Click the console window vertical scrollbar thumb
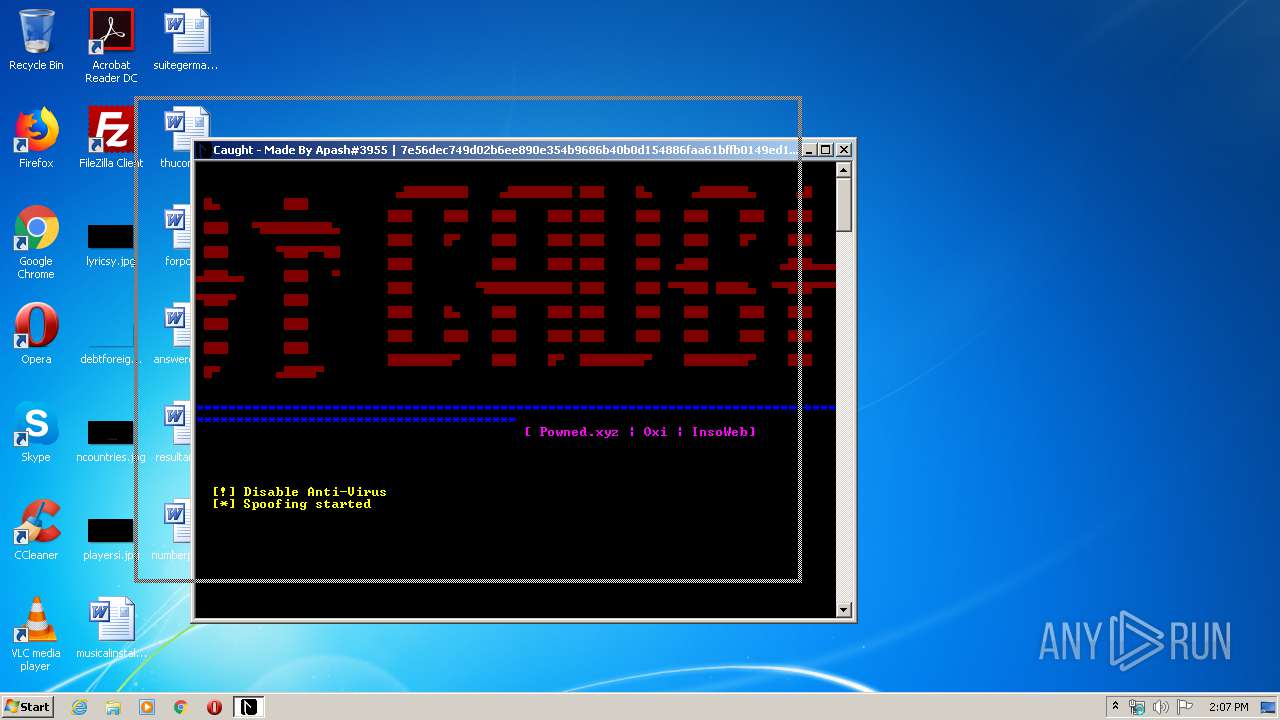This screenshot has height=720, width=1280. (844, 205)
